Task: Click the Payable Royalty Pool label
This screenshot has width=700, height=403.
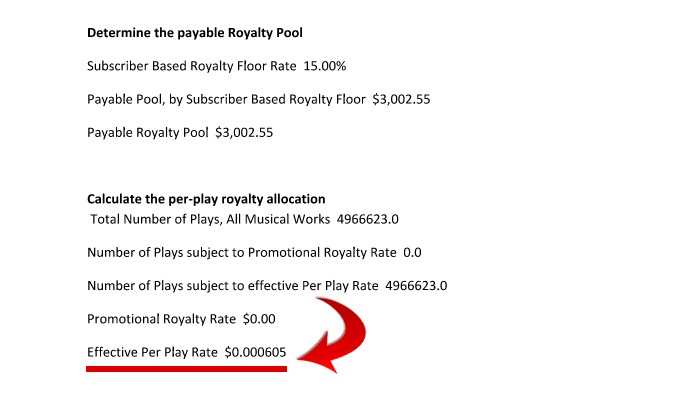Action: point(148,133)
